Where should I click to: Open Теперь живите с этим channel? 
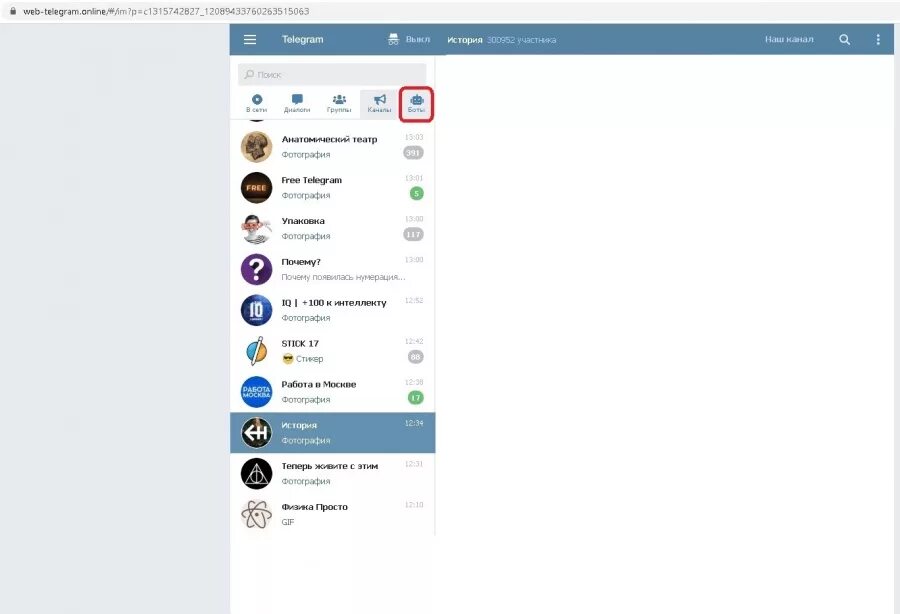tap(332, 473)
